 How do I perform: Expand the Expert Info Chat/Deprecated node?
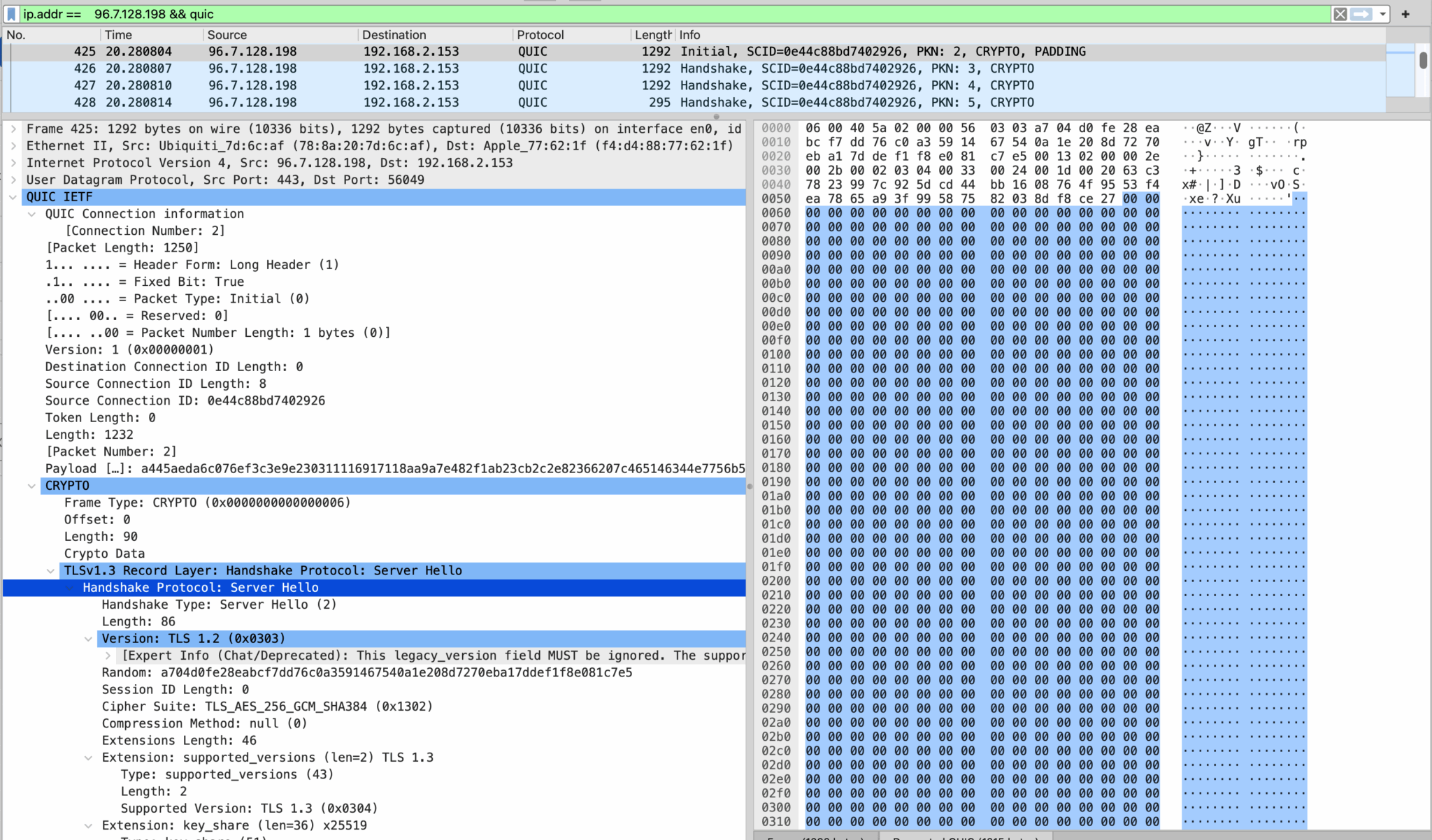[107, 656]
